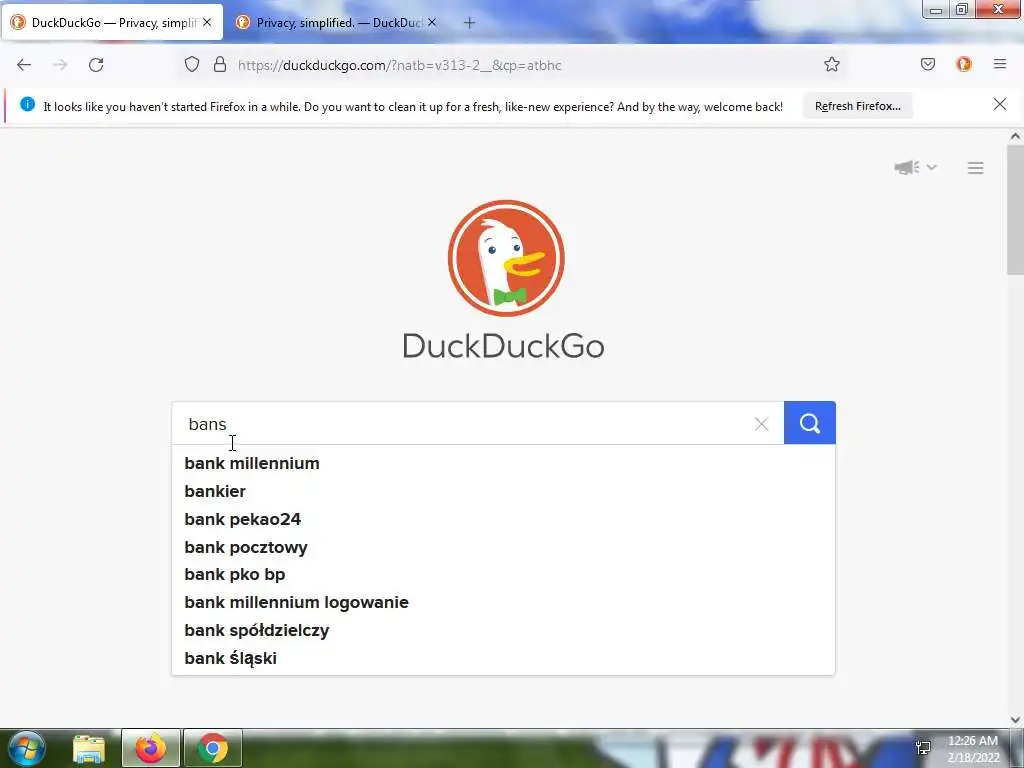This screenshot has height=768, width=1024.
Task: Close the 'Privacy, simplified.' tab
Action: coord(432,22)
